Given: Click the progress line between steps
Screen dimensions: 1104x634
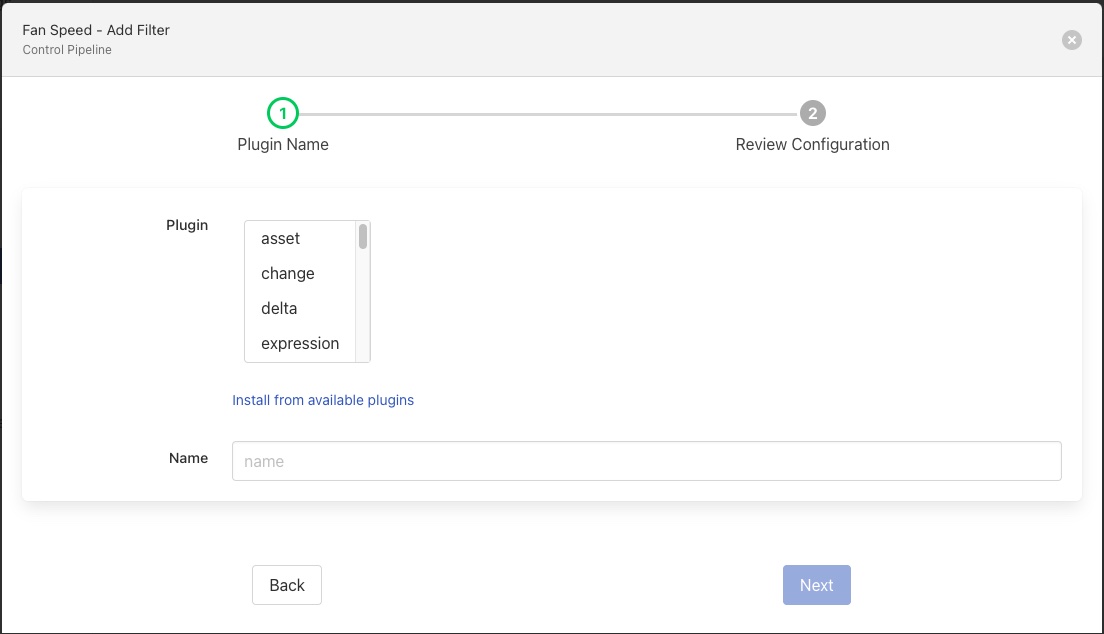Looking at the screenshot, I should pos(550,114).
